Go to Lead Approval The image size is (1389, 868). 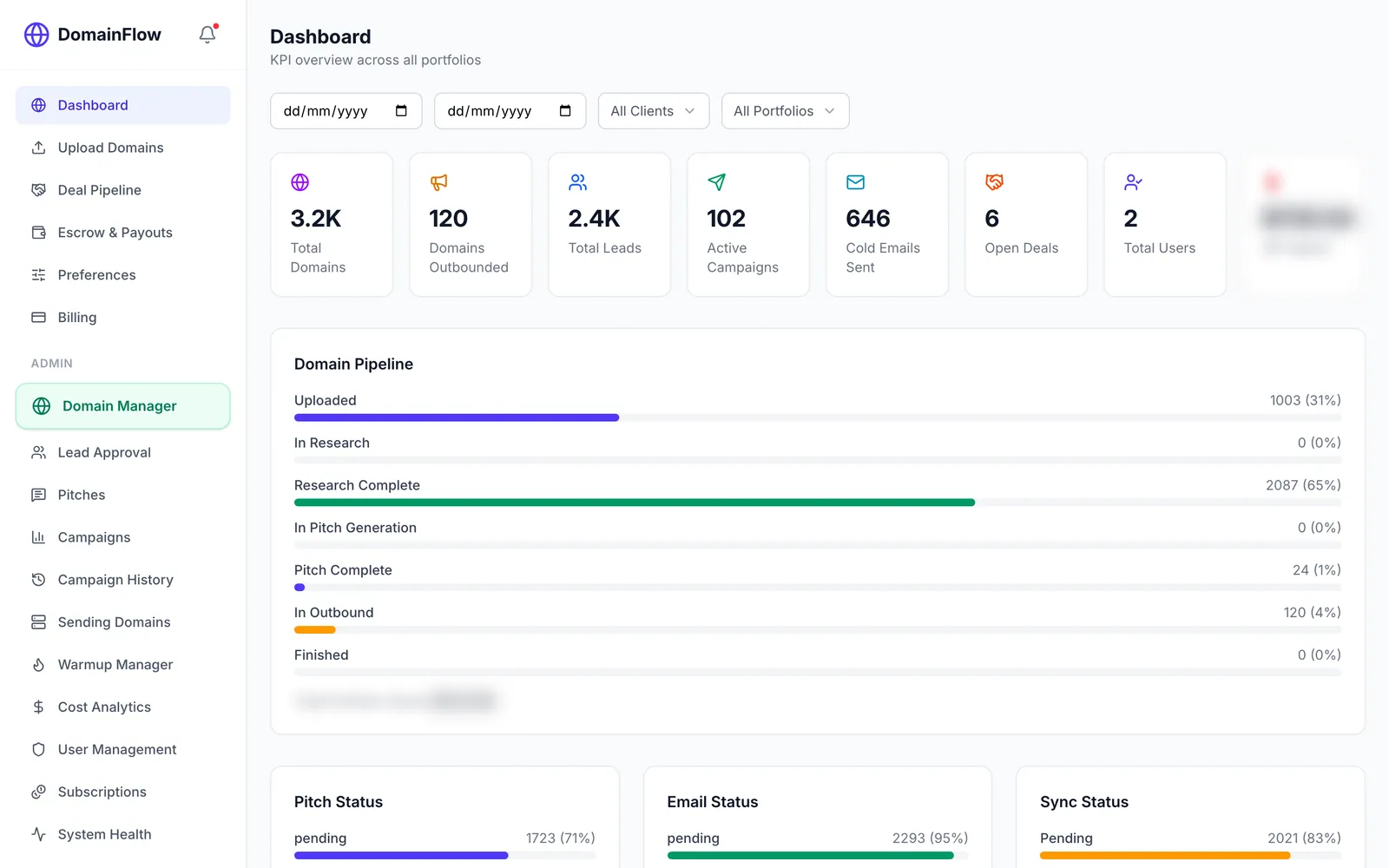pos(122,452)
